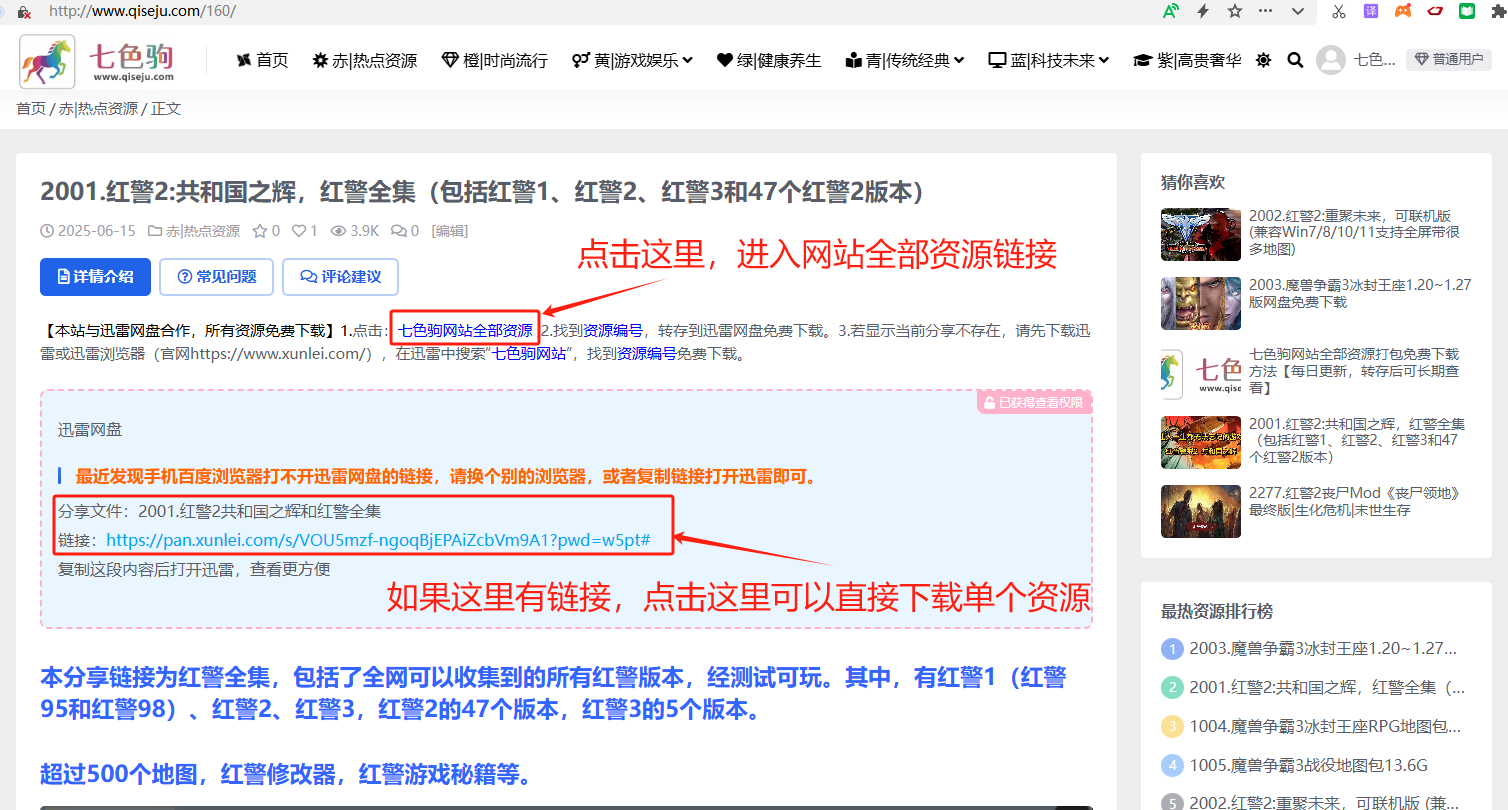Click the 2025-06-15 date with clock icon

coord(88,231)
